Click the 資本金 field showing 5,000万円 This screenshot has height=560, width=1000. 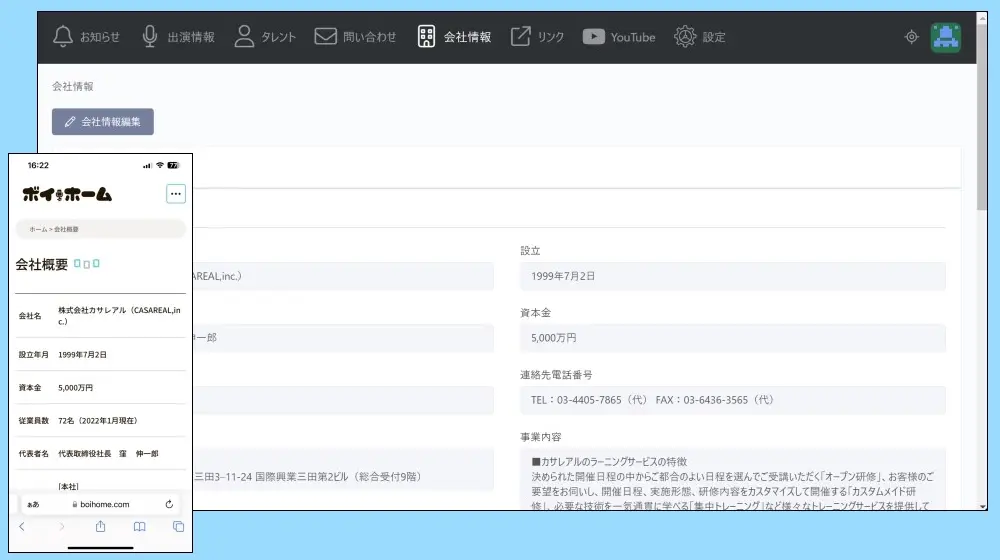pos(732,338)
